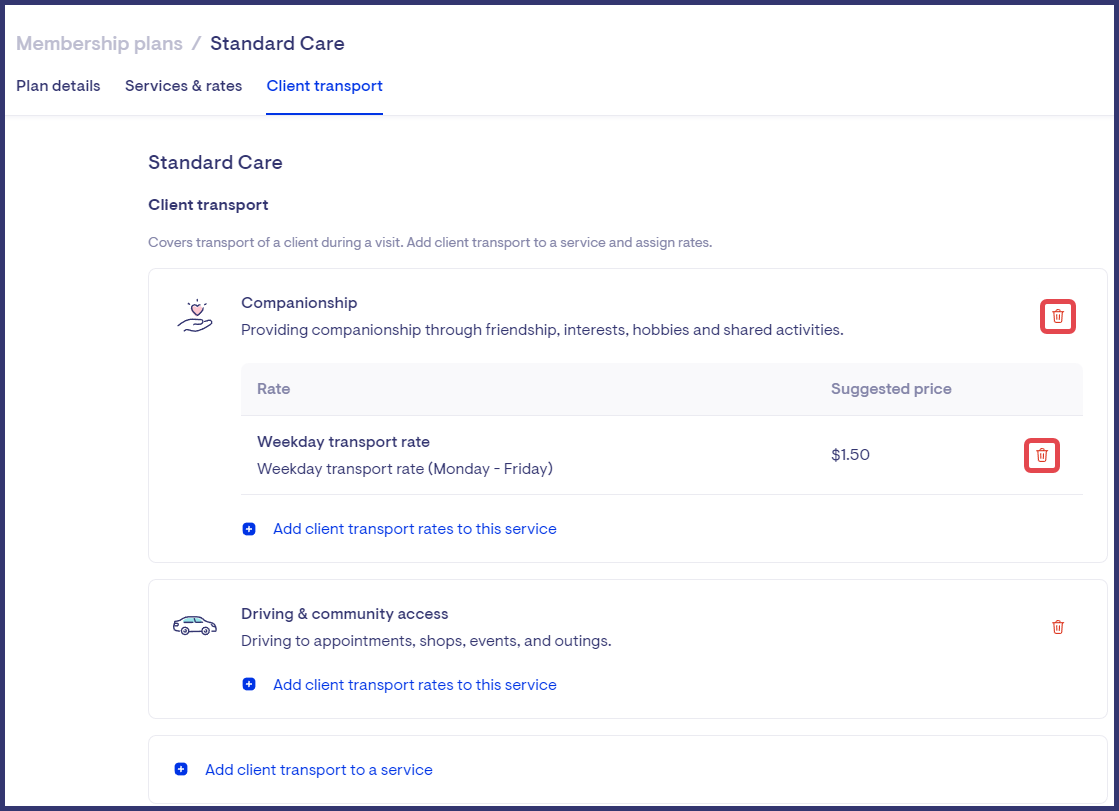Click the car icon for Driving service
The image size is (1119, 811).
194,626
